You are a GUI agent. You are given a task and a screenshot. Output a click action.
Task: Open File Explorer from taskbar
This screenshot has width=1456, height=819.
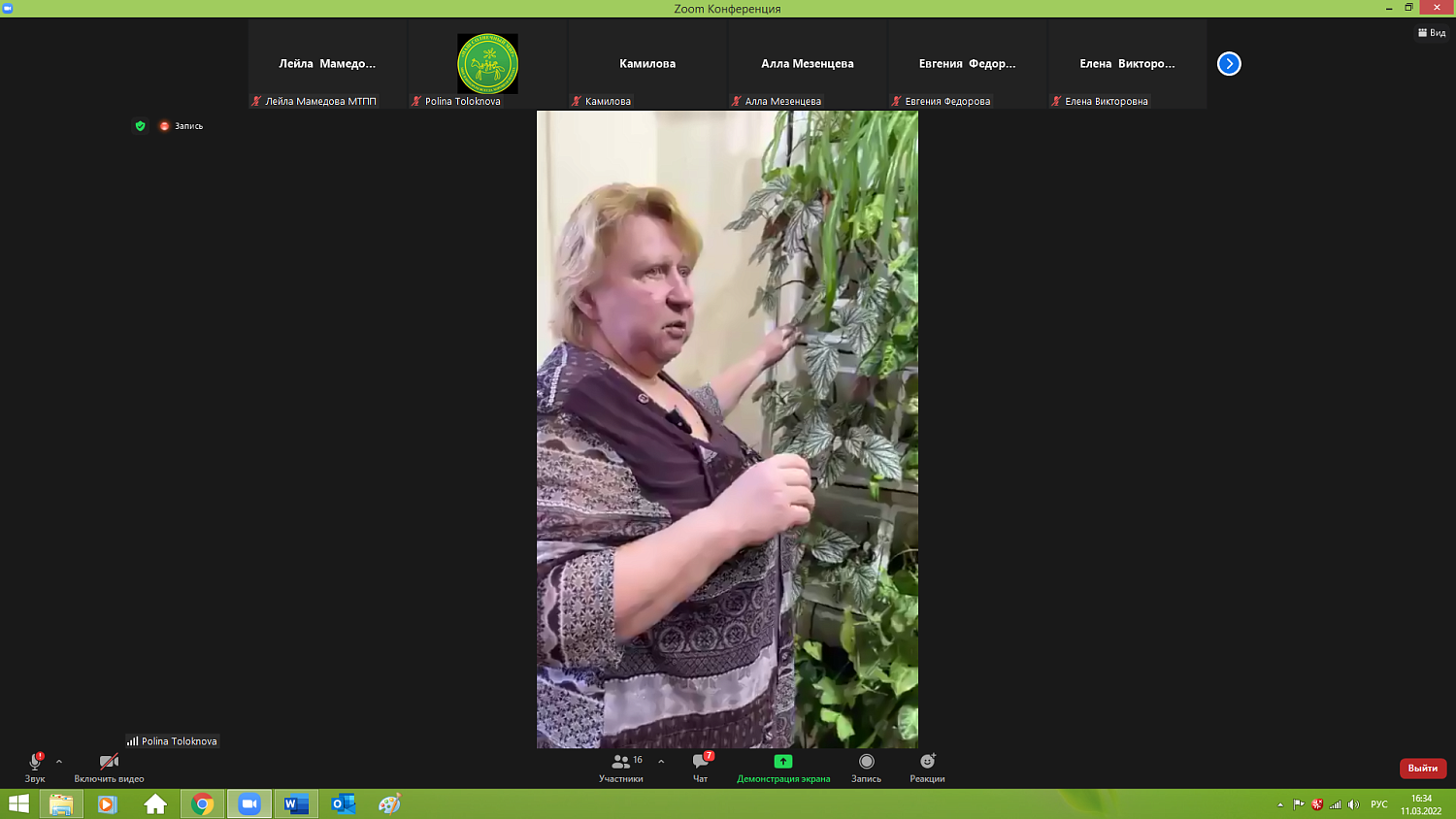61,804
